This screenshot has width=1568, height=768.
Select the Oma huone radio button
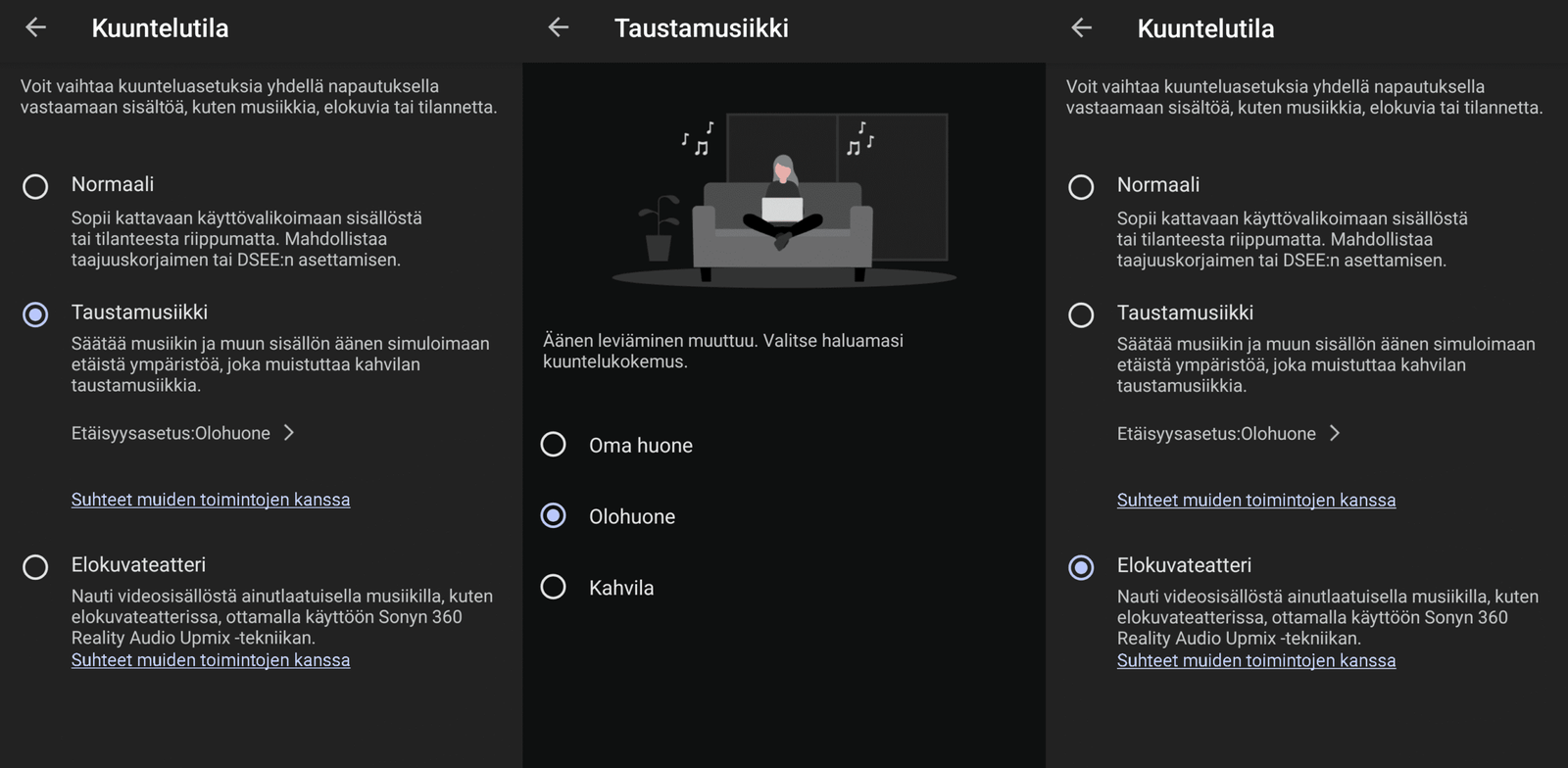(x=554, y=445)
